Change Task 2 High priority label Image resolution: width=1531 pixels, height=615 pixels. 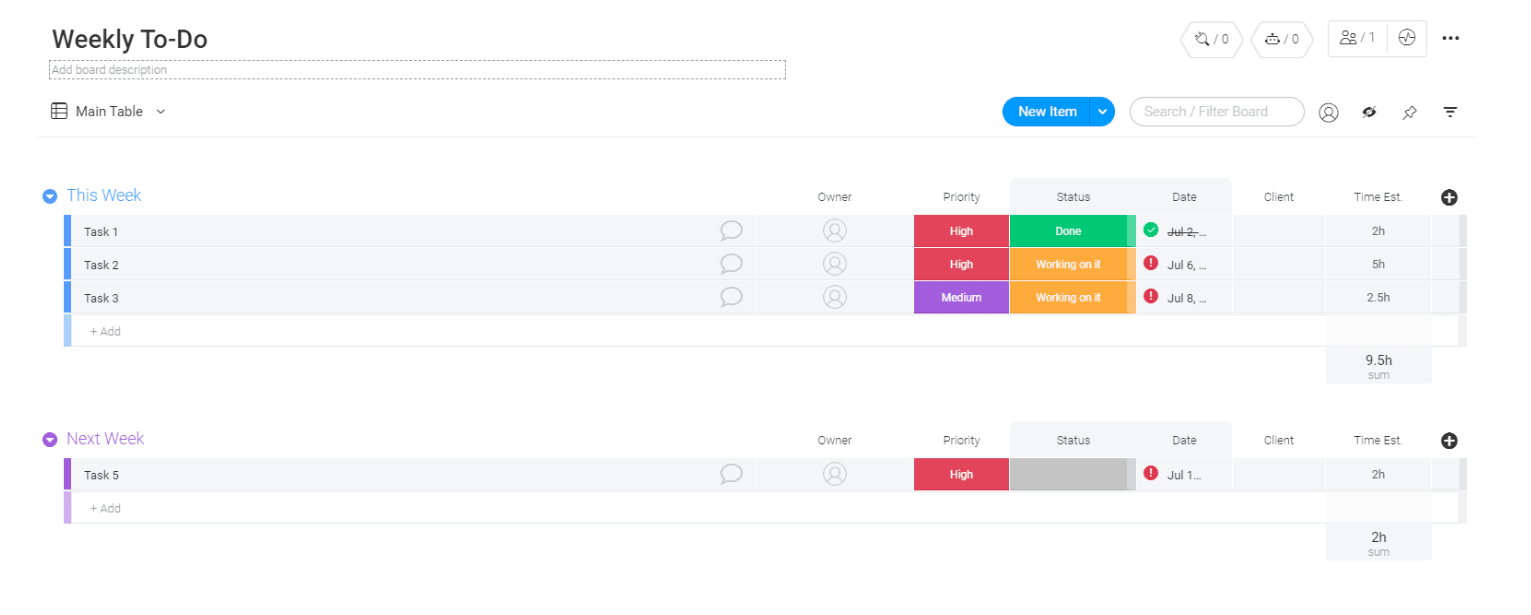(x=961, y=264)
